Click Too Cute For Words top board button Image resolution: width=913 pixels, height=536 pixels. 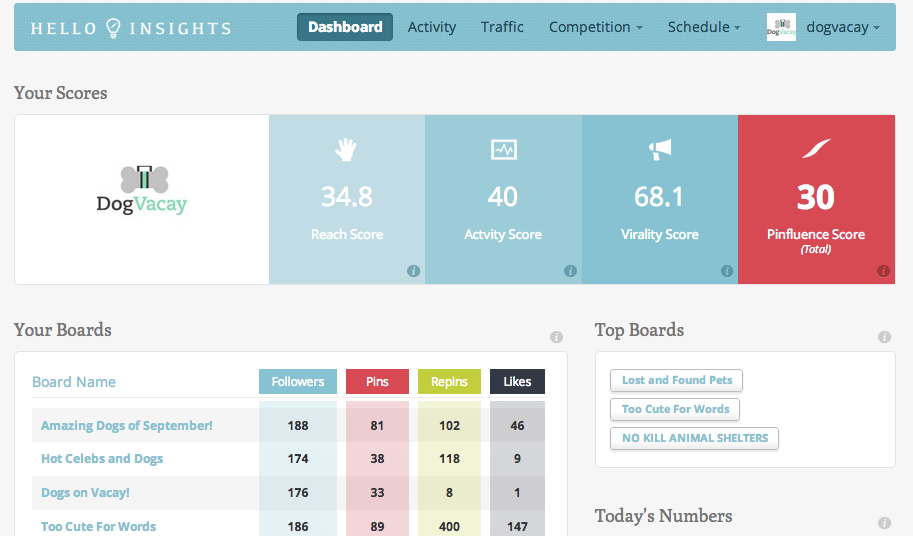coord(675,409)
